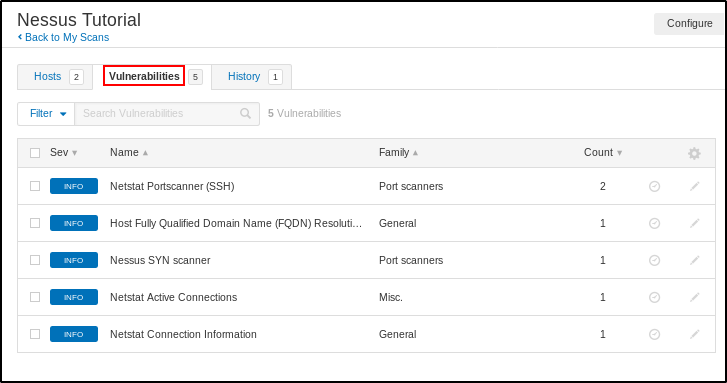Click the checkmark icon for Netstat Active Connections
The height and width of the screenshot is (383, 727).
[x=654, y=297]
